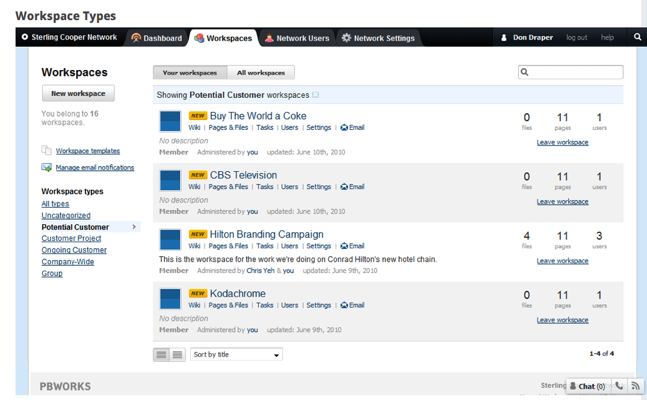This screenshot has height=400, width=647.
Task: Filter by Customer Project type
Action: 71,238
